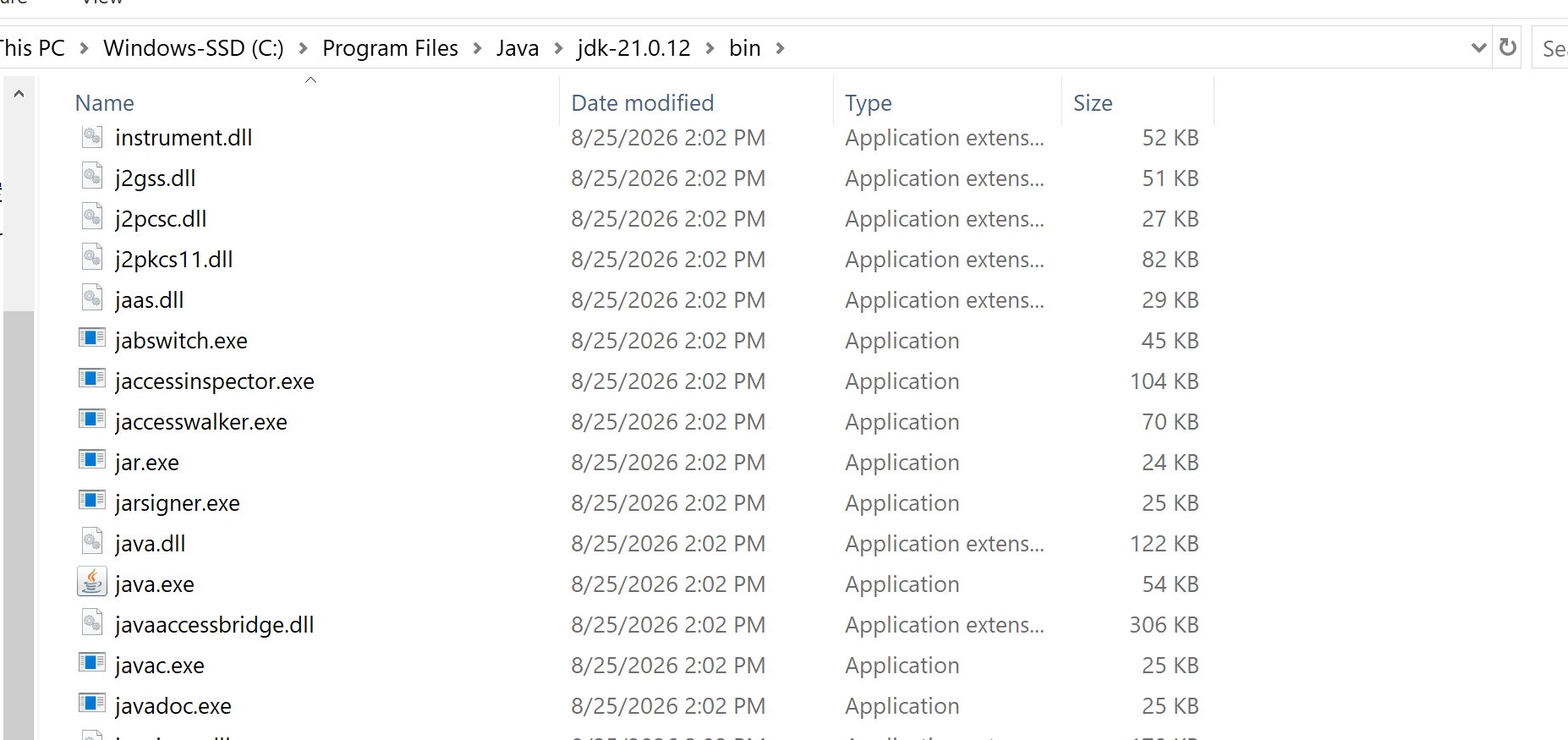This screenshot has height=740, width=1568.
Task: Click the 104 KB size of jaccessinspector.exe
Action: tap(1165, 381)
